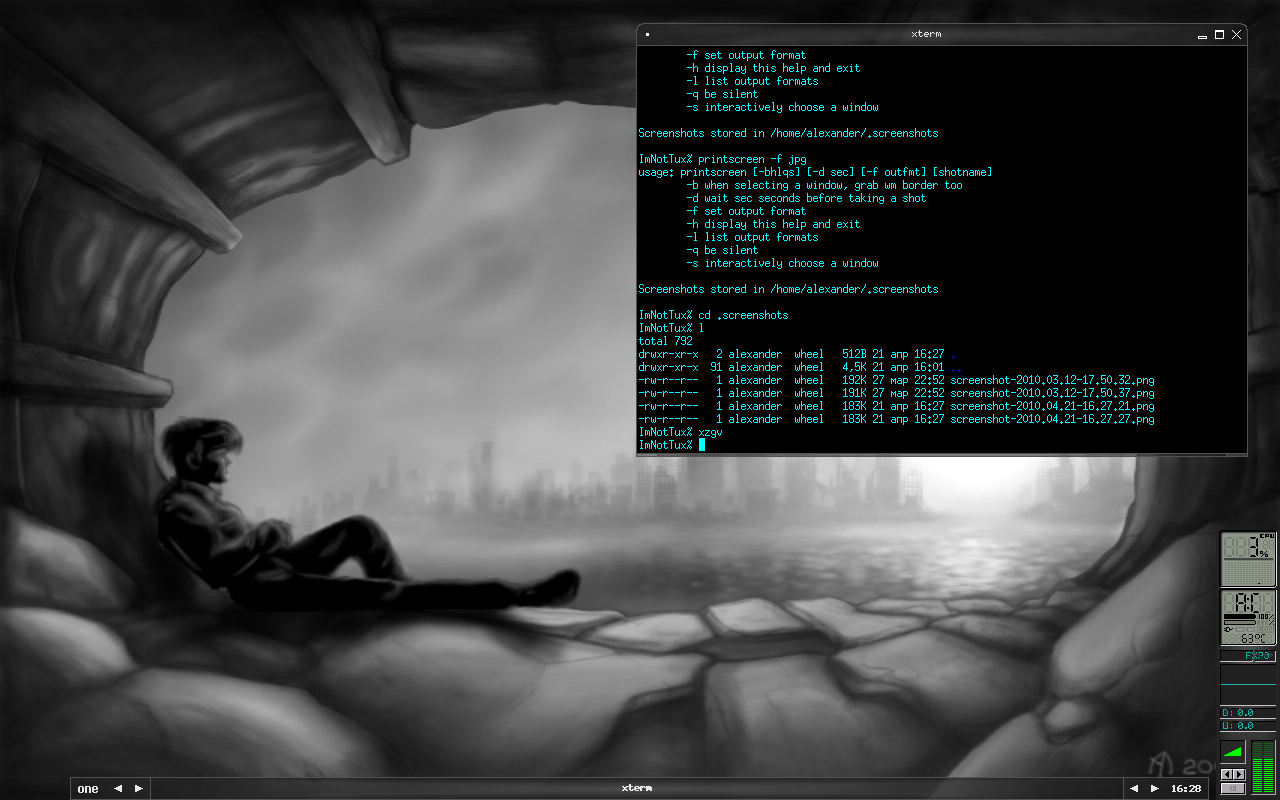Click the '191K' file size value
Image resolution: width=1280 pixels, height=800 pixels.
854,393
